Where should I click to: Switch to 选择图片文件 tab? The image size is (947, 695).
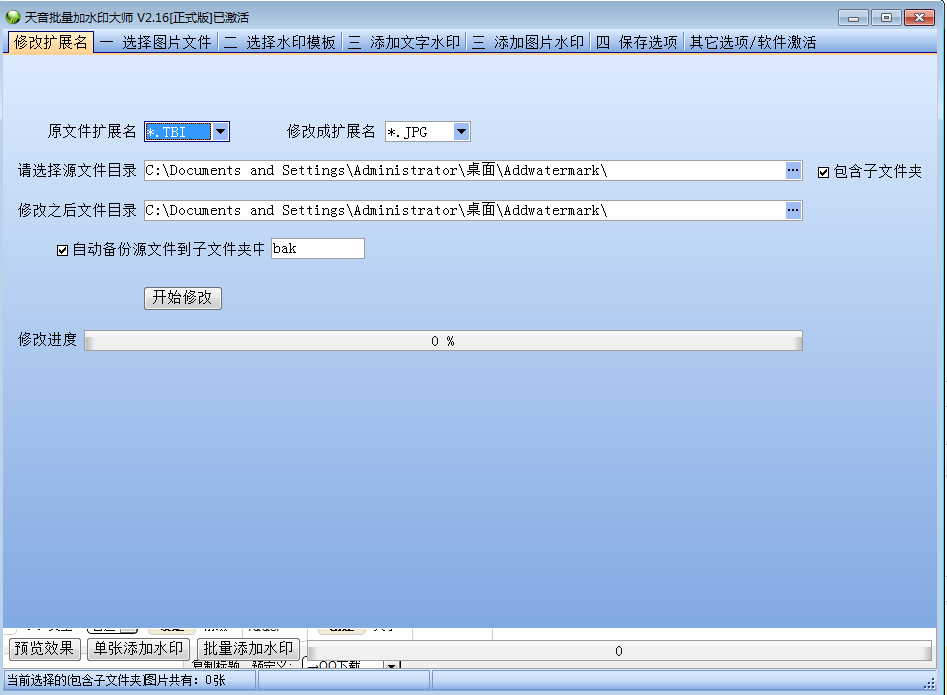pos(156,42)
